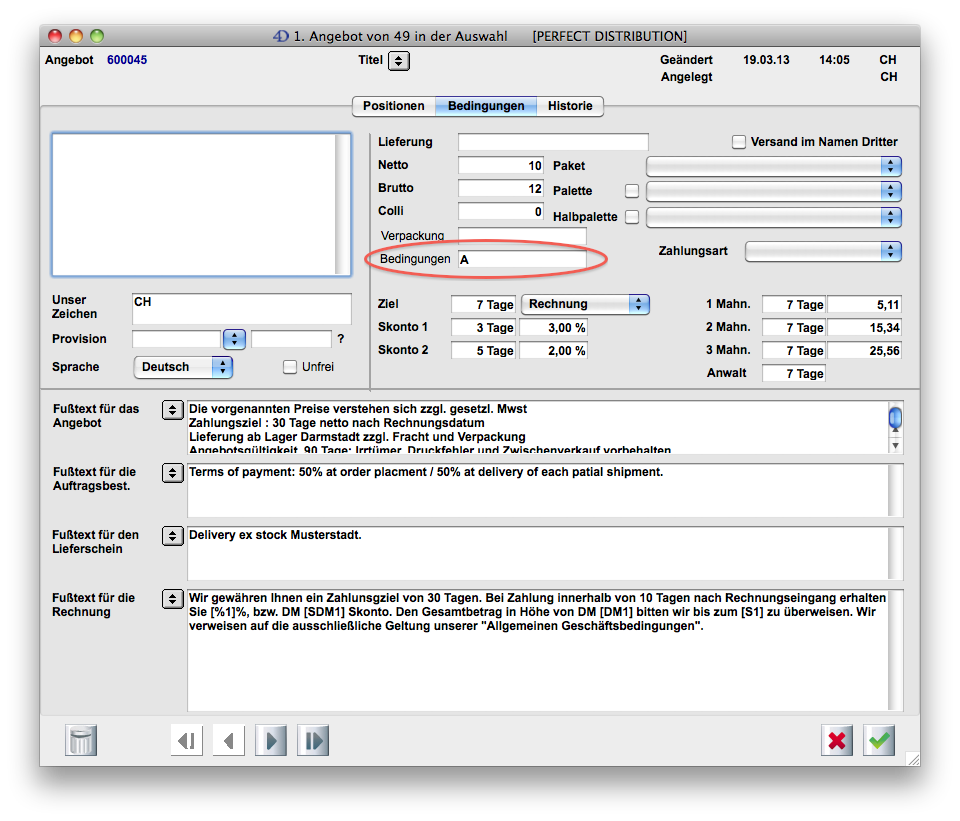Switch to the Historie tab
Screen dimensions: 960x821
point(569,106)
